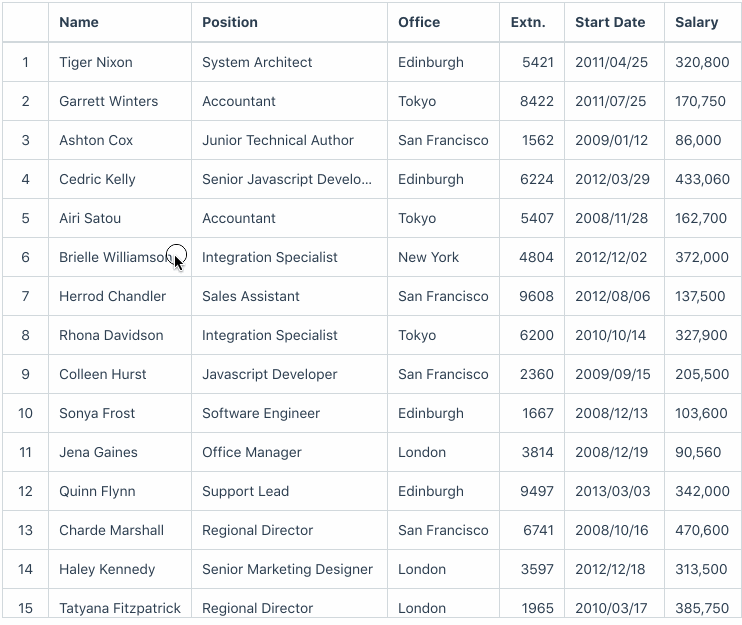This screenshot has width=742, height=625.
Task: Sort by the Start Date header
Action: point(610,22)
